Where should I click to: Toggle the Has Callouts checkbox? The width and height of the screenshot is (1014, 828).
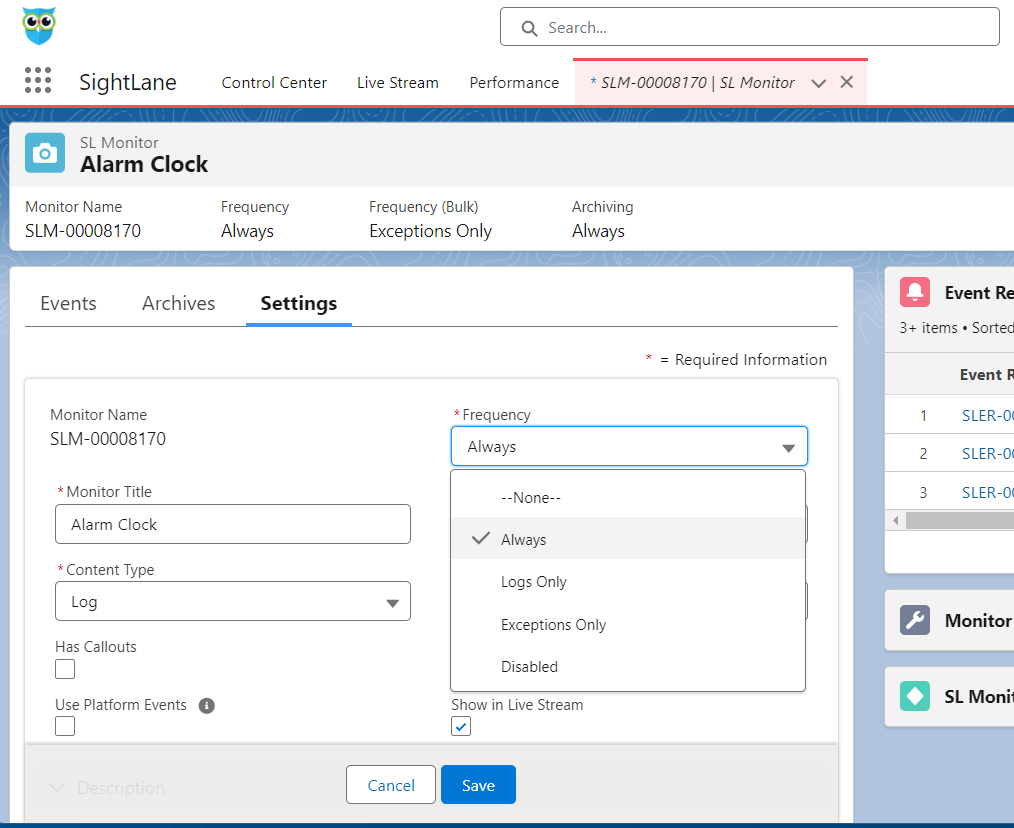click(x=65, y=669)
